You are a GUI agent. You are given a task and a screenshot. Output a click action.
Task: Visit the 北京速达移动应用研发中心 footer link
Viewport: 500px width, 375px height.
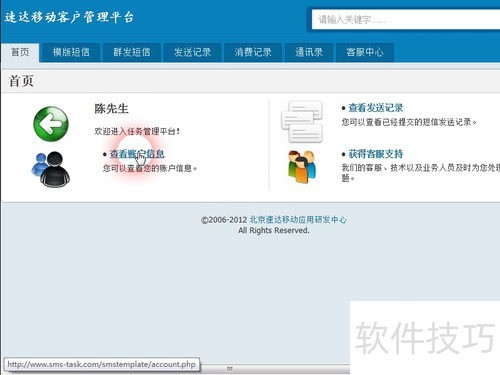(298, 220)
